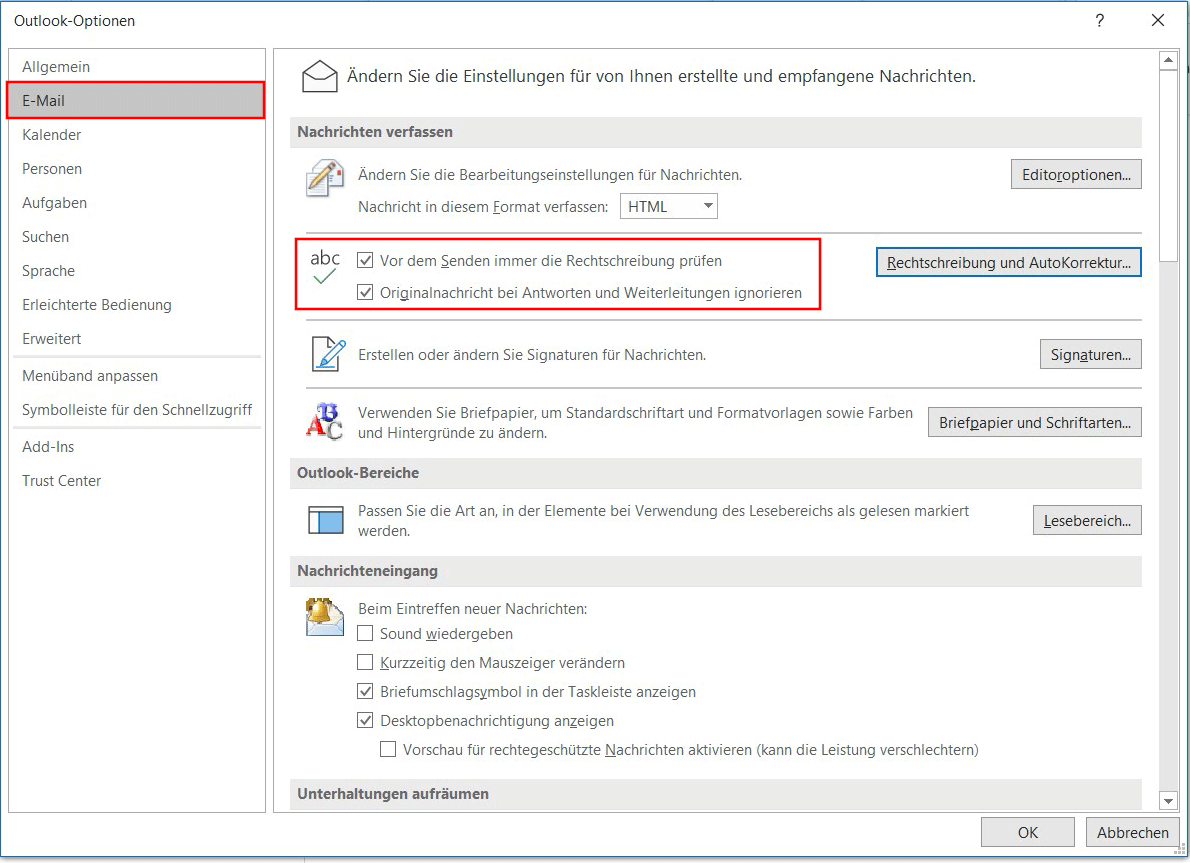Enable 'Vorschau für rechtegeschützte Nachrichten aktivieren'
The width and height of the screenshot is (1190, 863).
coord(388,749)
